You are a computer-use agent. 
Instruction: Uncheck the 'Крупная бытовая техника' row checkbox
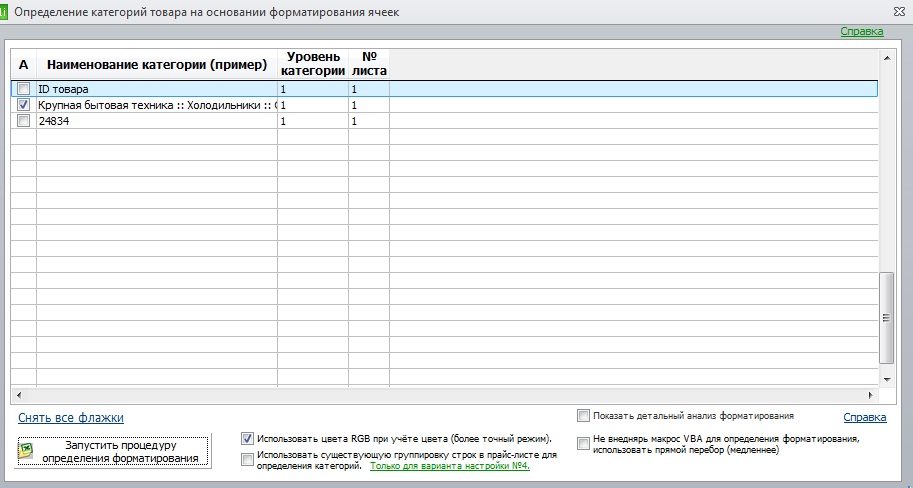(23, 105)
